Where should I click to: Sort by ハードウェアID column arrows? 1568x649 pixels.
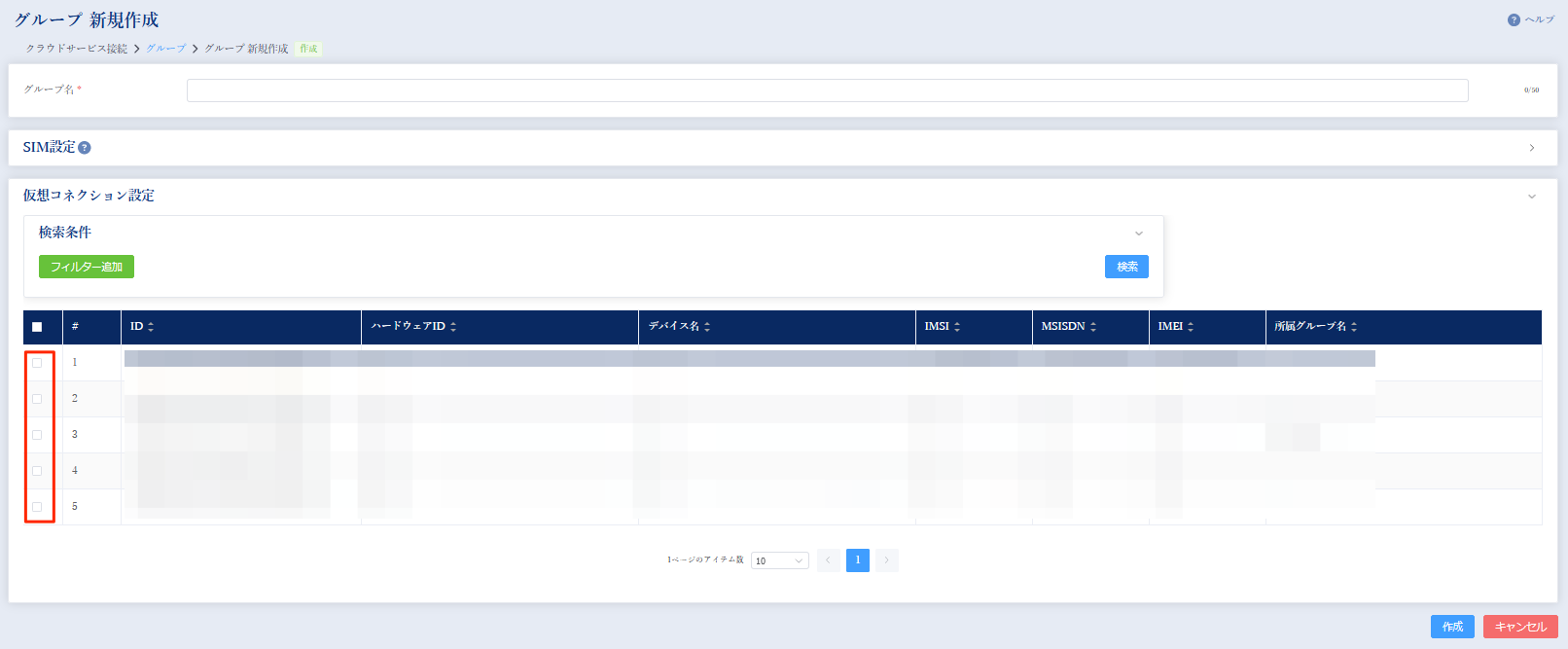[453, 327]
